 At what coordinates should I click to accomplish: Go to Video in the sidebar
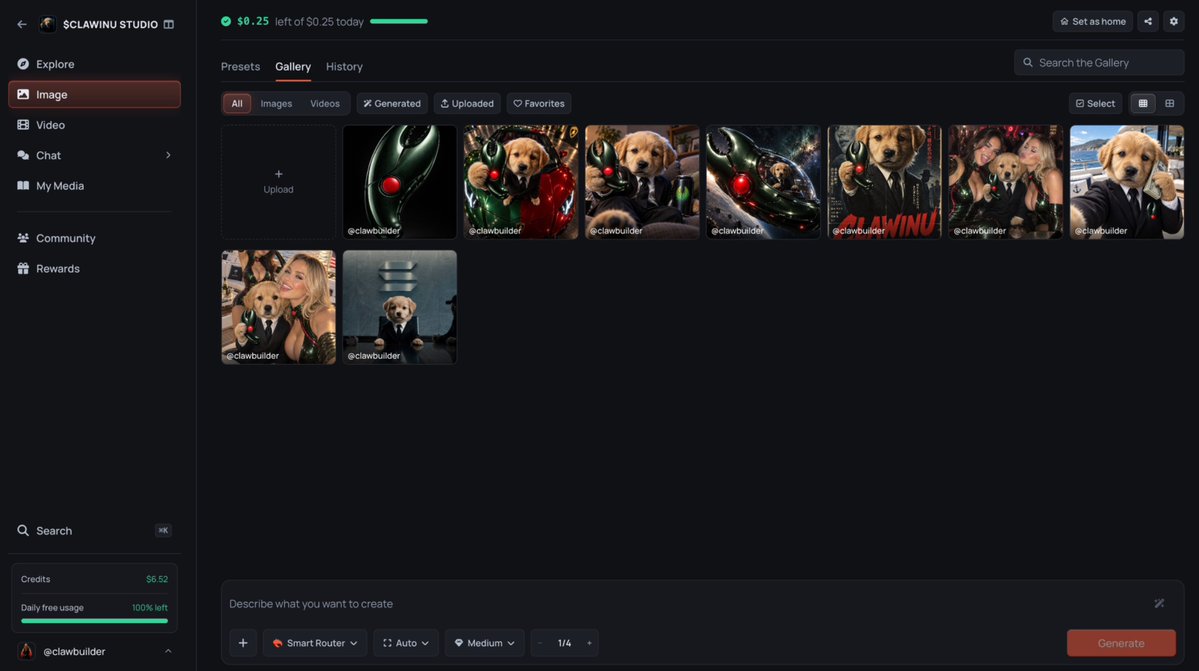click(x=94, y=125)
